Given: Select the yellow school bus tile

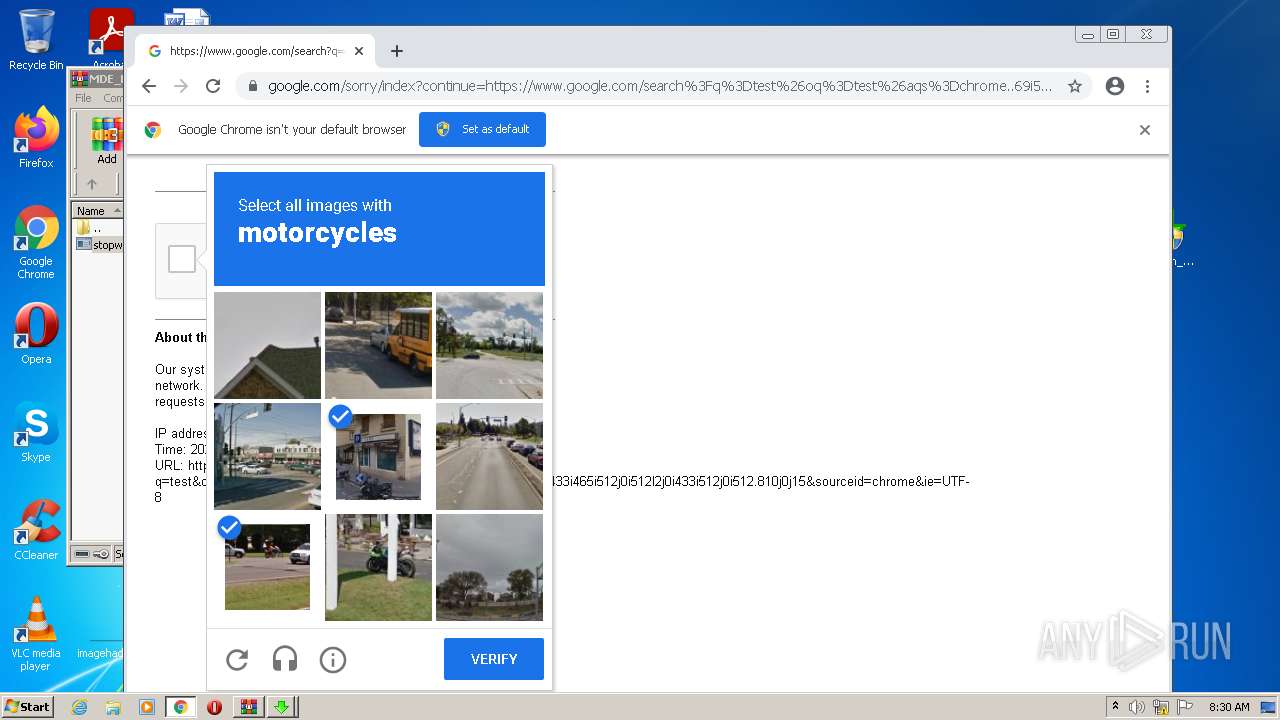Looking at the screenshot, I should pyautogui.click(x=378, y=345).
